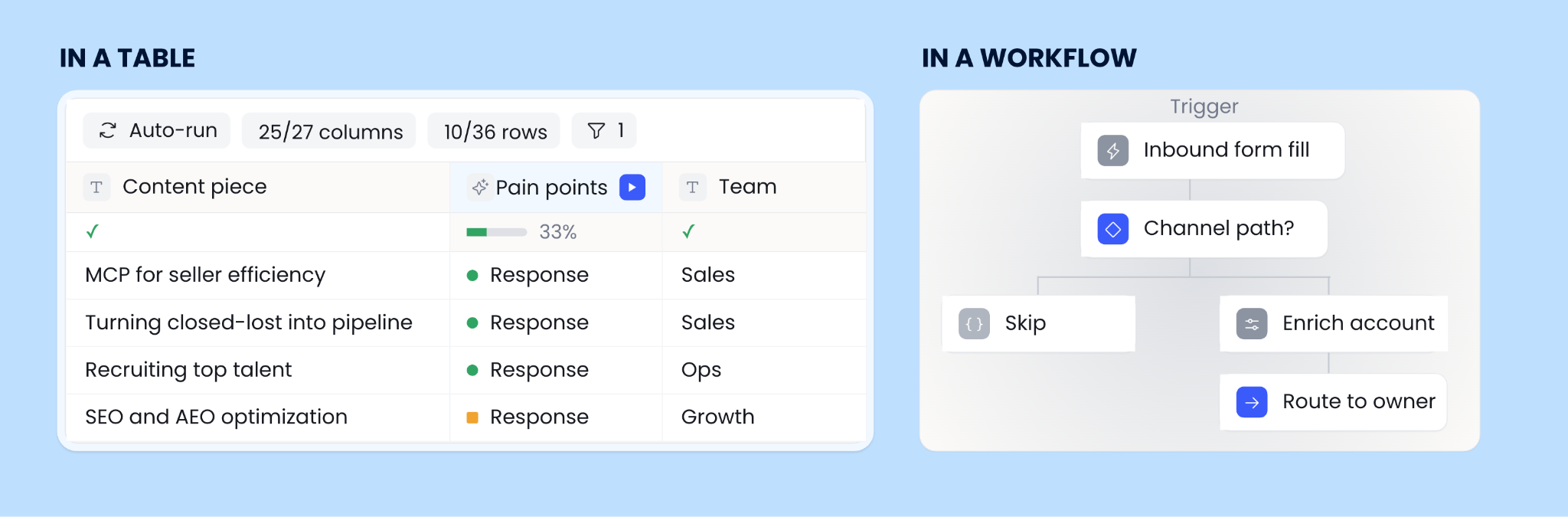
Task: Select the SEO and AEO optimization cell
Action: [258, 417]
